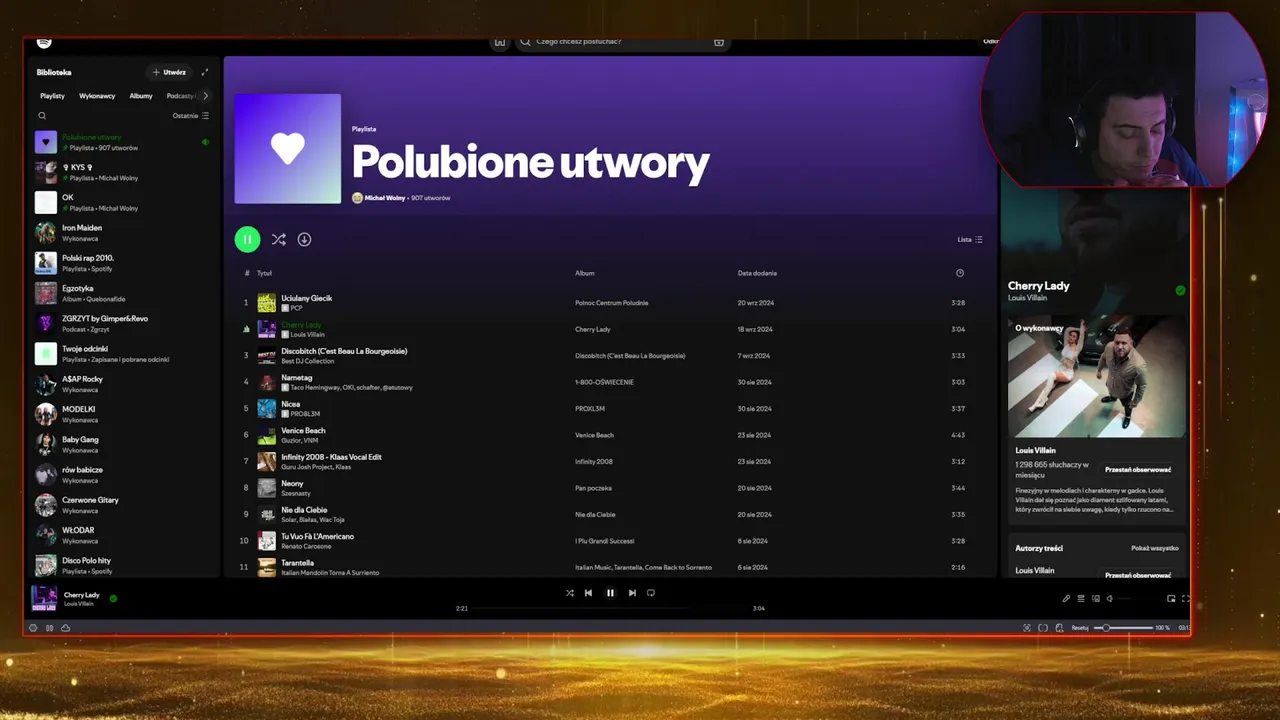
Task: Open Browse icon inside the search bar
Action: coord(718,42)
